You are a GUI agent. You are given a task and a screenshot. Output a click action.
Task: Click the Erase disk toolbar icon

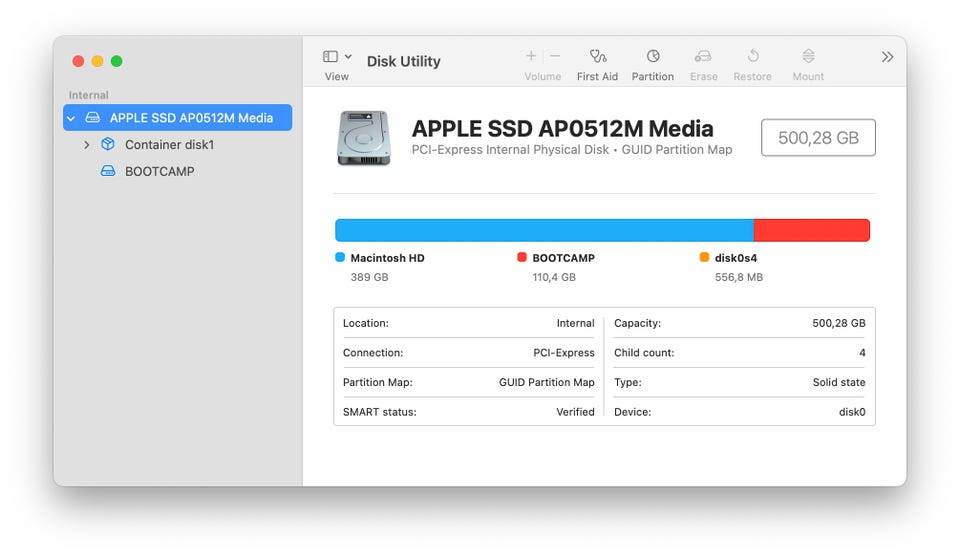pyautogui.click(x=703, y=56)
